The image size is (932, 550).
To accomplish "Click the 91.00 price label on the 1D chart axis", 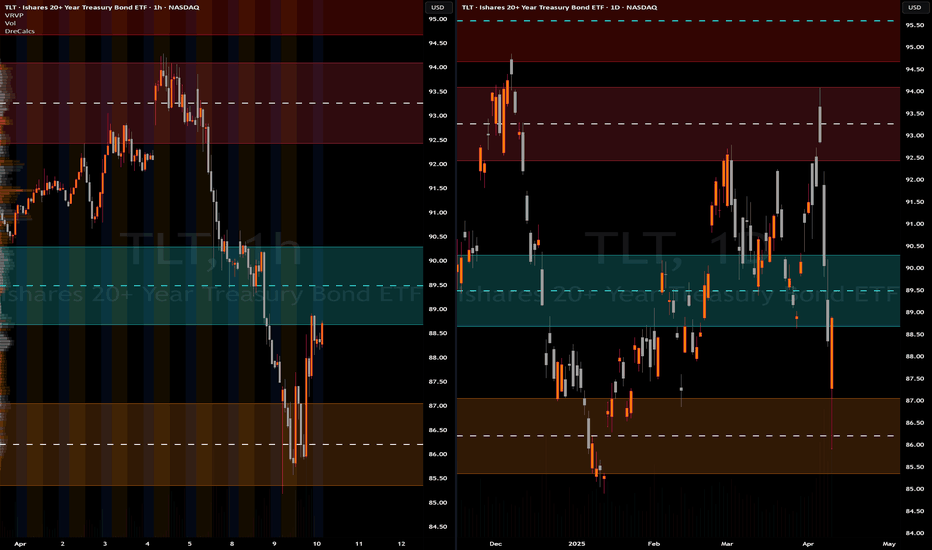I will [915, 224].
